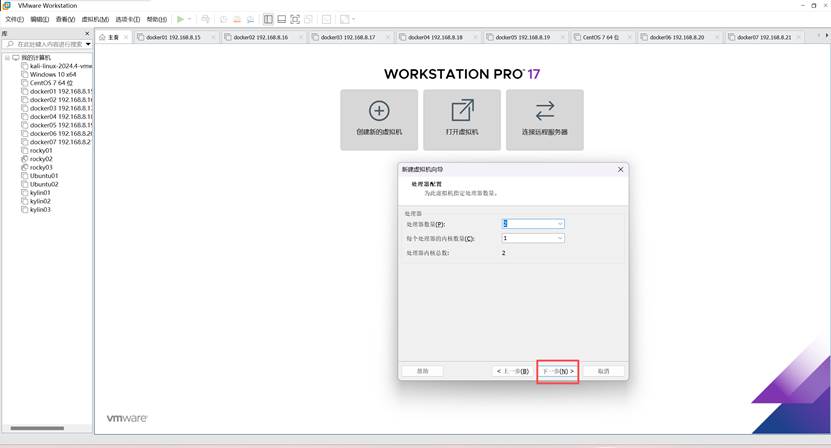Open the power options arrow beside play
The image size is (831, 448).
(189, 19)
